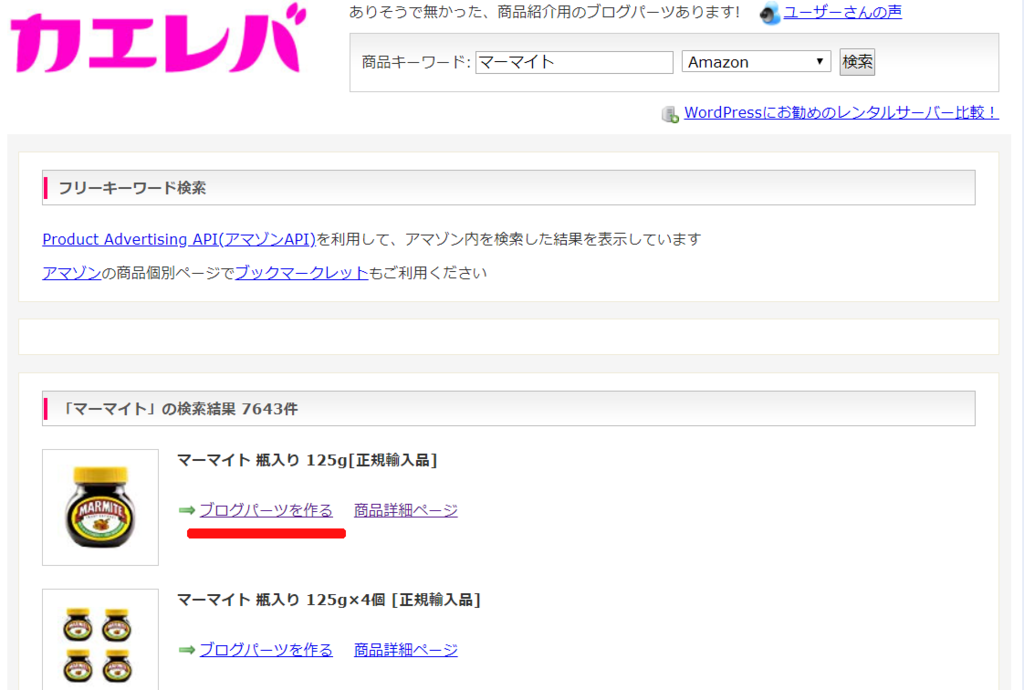Follow the アマゾン link
This screenshot has height=690, width=1024.
[72, 273]
